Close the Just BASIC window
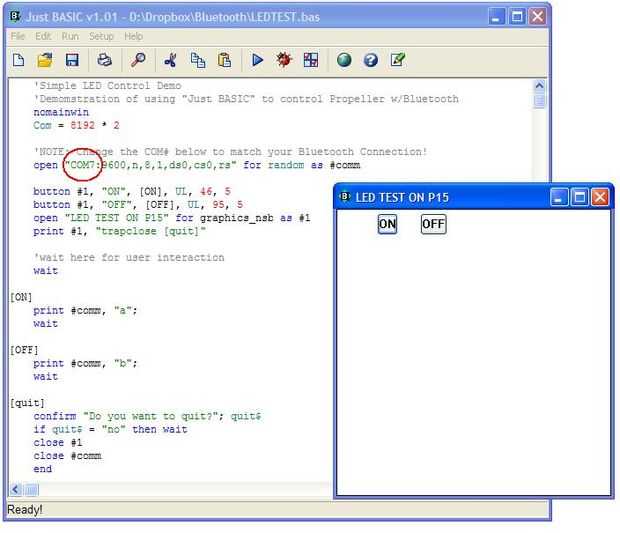Viewport: 620px width, 533px height. (x=537, y=17)
